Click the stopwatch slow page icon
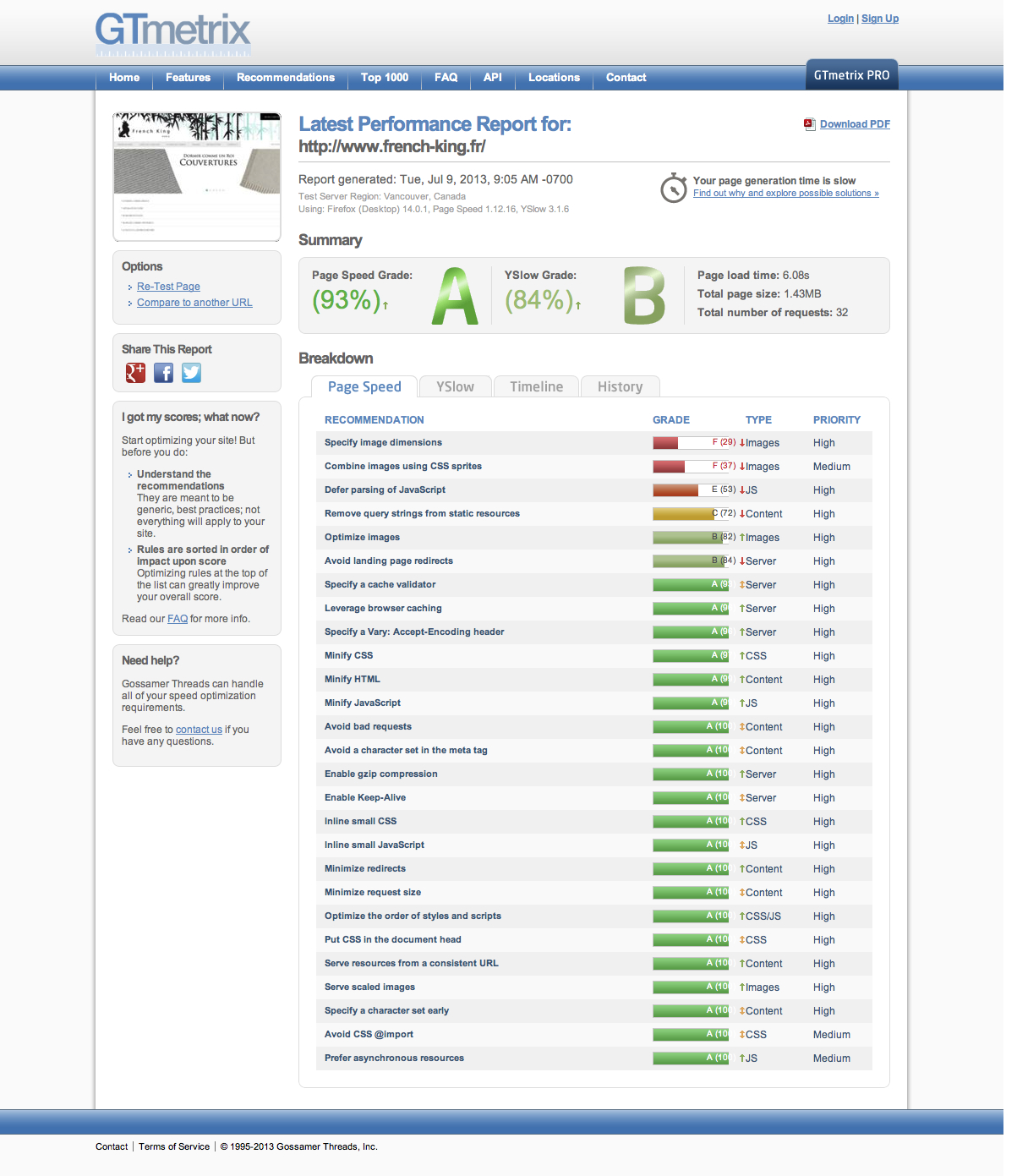1017x1176 pixels. (673, 187)
